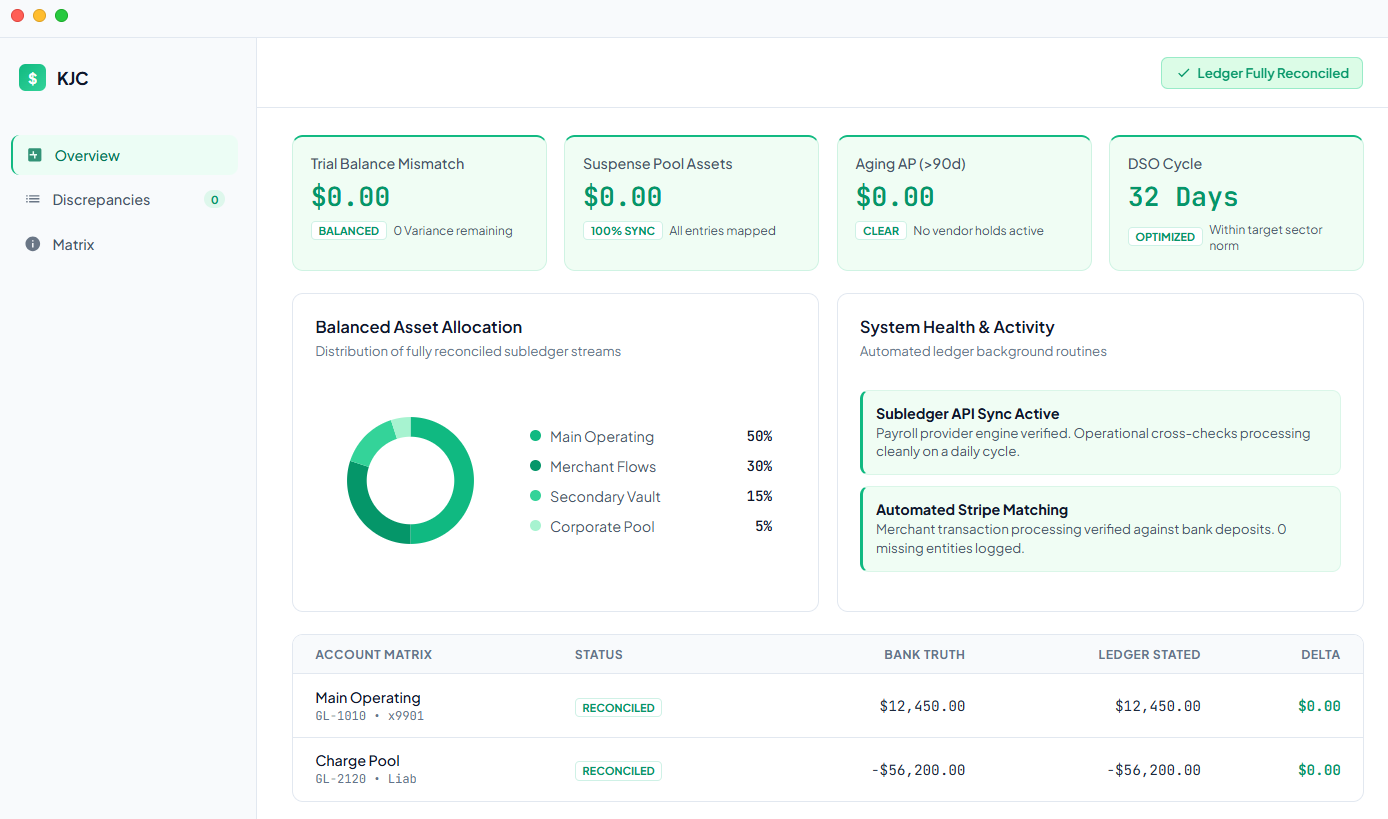Click the Suspense Pool Assets $0.00 value
The width and height of the screenshot is (1388, 819).
623,197
